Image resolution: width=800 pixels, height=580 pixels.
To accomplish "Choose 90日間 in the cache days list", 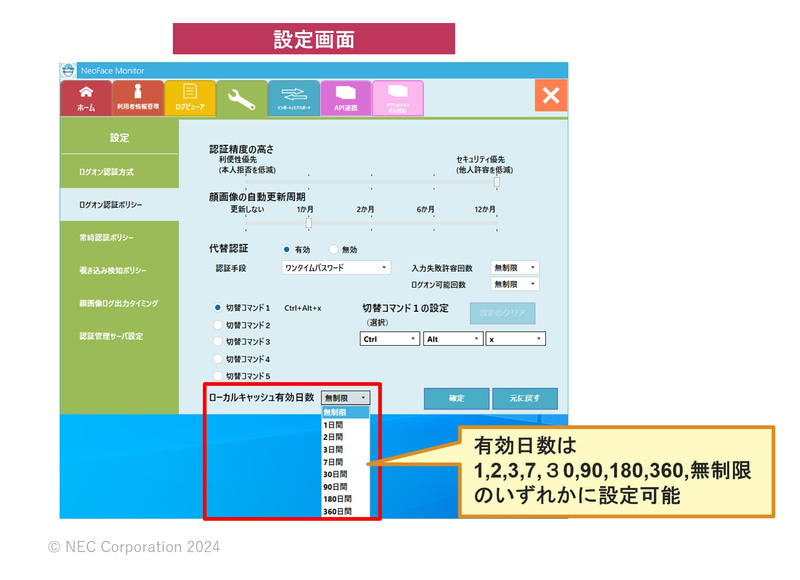I will click(x=345, y=487).
